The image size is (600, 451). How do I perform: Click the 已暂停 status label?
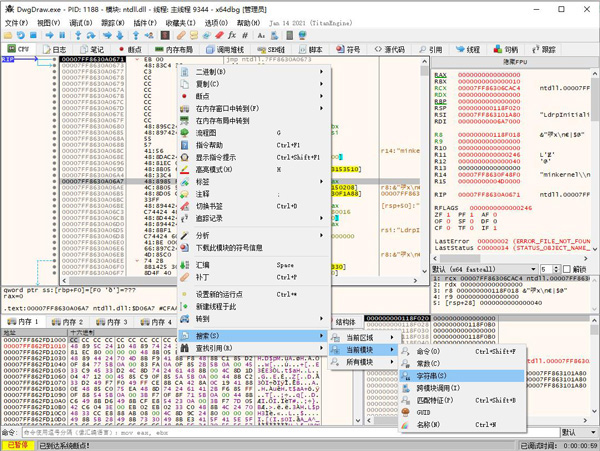click(18, 445)
